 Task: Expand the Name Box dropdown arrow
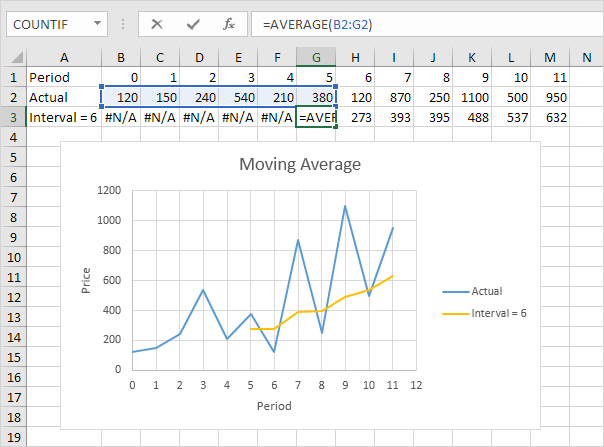pos(97,22)
